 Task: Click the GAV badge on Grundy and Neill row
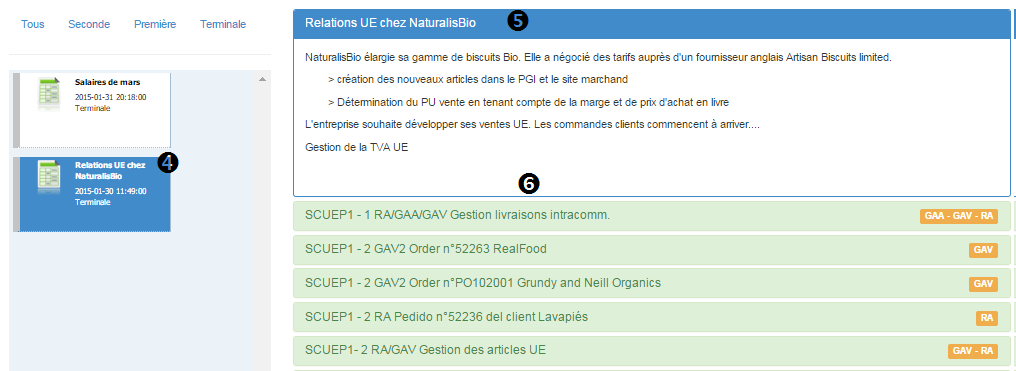click(983, 284)
